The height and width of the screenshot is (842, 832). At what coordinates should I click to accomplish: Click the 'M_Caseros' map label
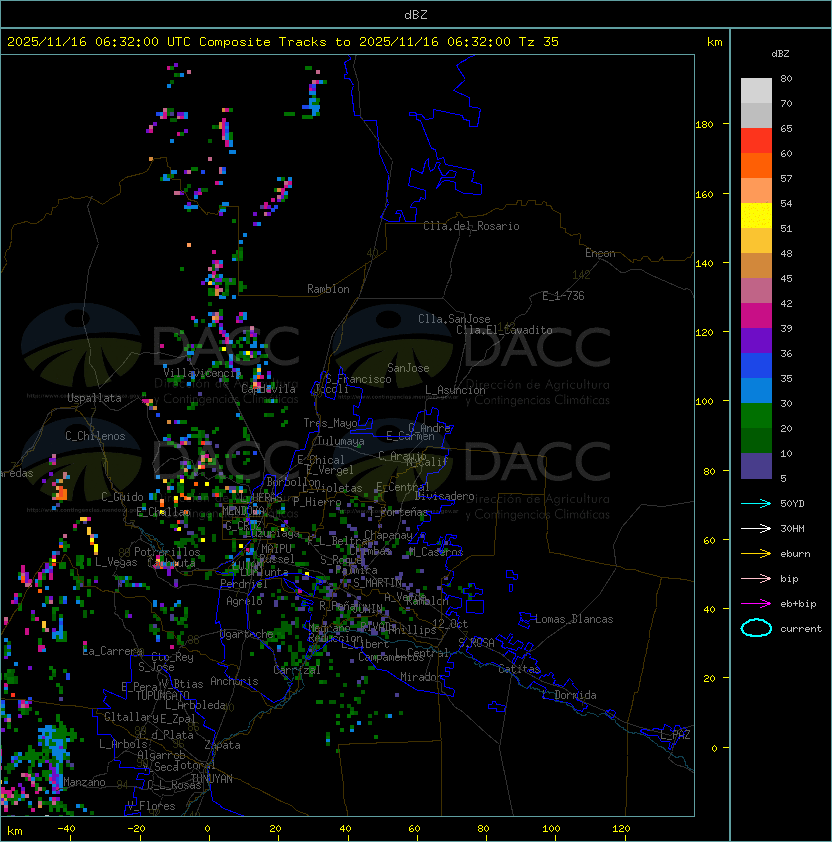point(436,551)
